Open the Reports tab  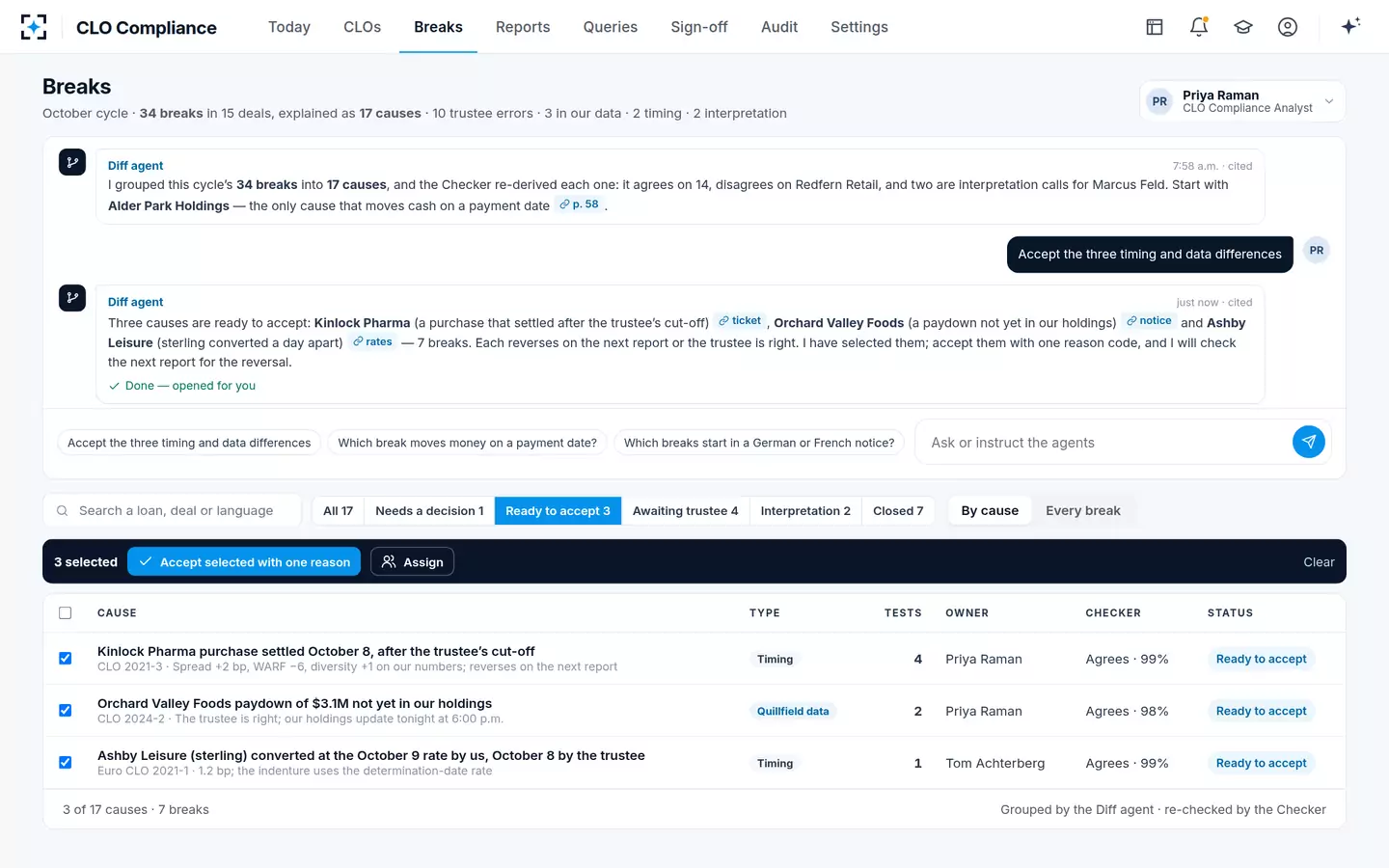(x=523, y=27)
